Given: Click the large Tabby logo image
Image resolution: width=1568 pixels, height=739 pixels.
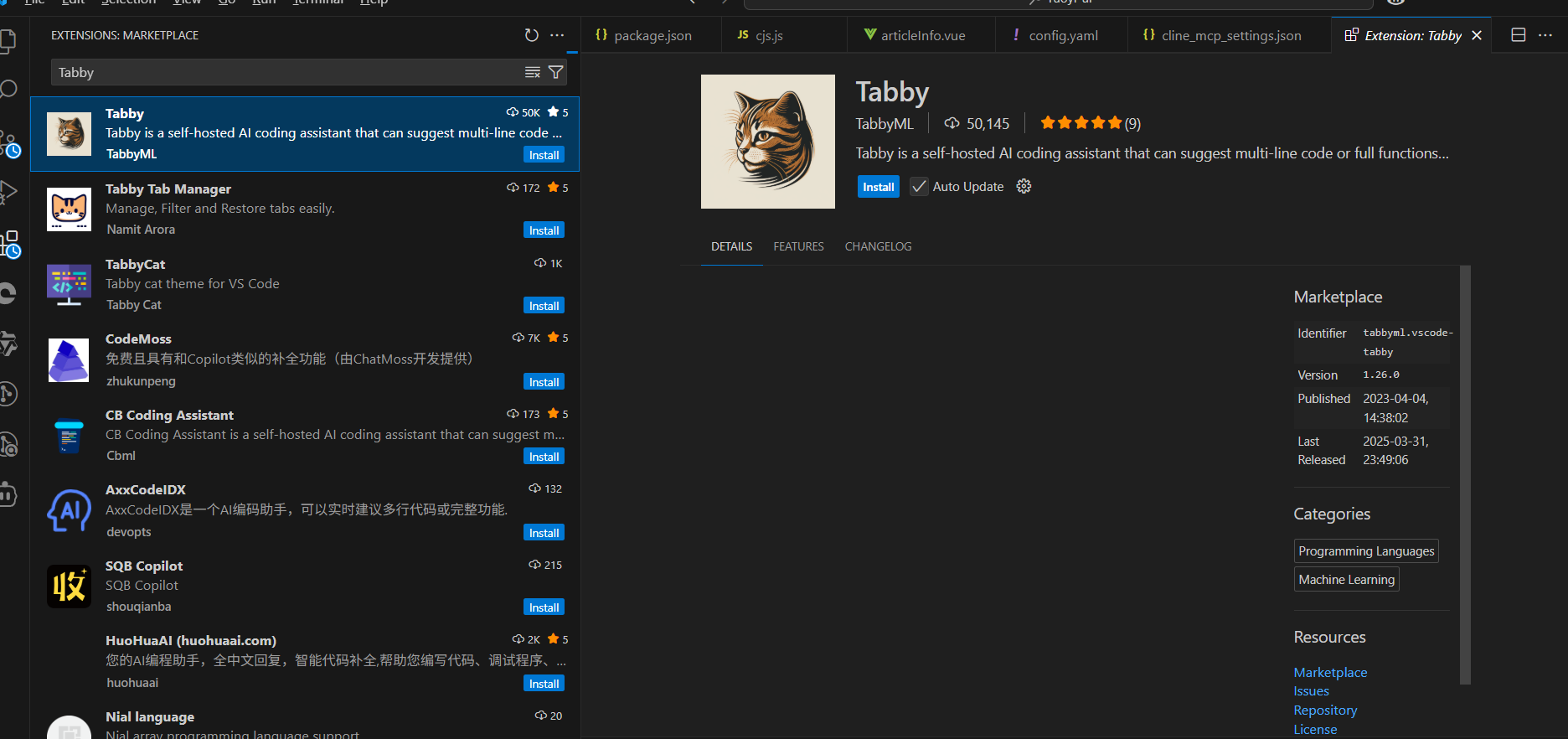Looking at the screenshot, I should point(768,142).
